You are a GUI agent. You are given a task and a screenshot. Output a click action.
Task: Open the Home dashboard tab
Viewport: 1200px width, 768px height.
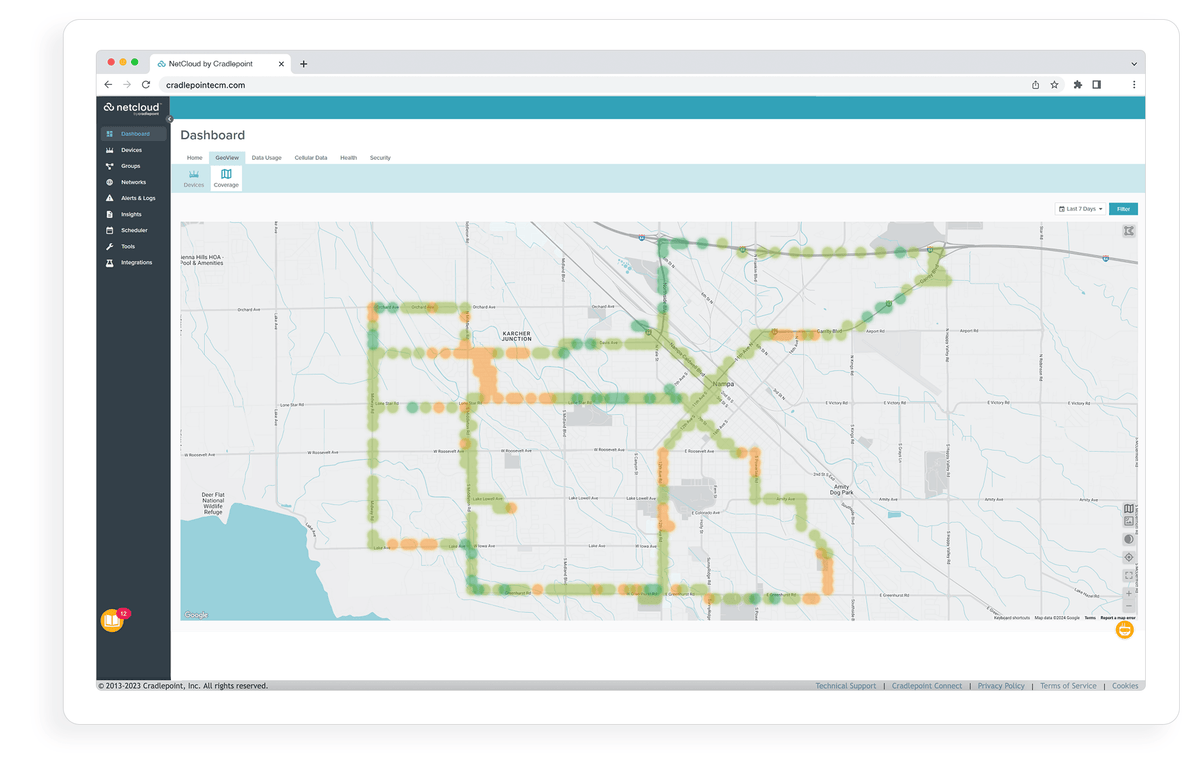click(195, 158)
